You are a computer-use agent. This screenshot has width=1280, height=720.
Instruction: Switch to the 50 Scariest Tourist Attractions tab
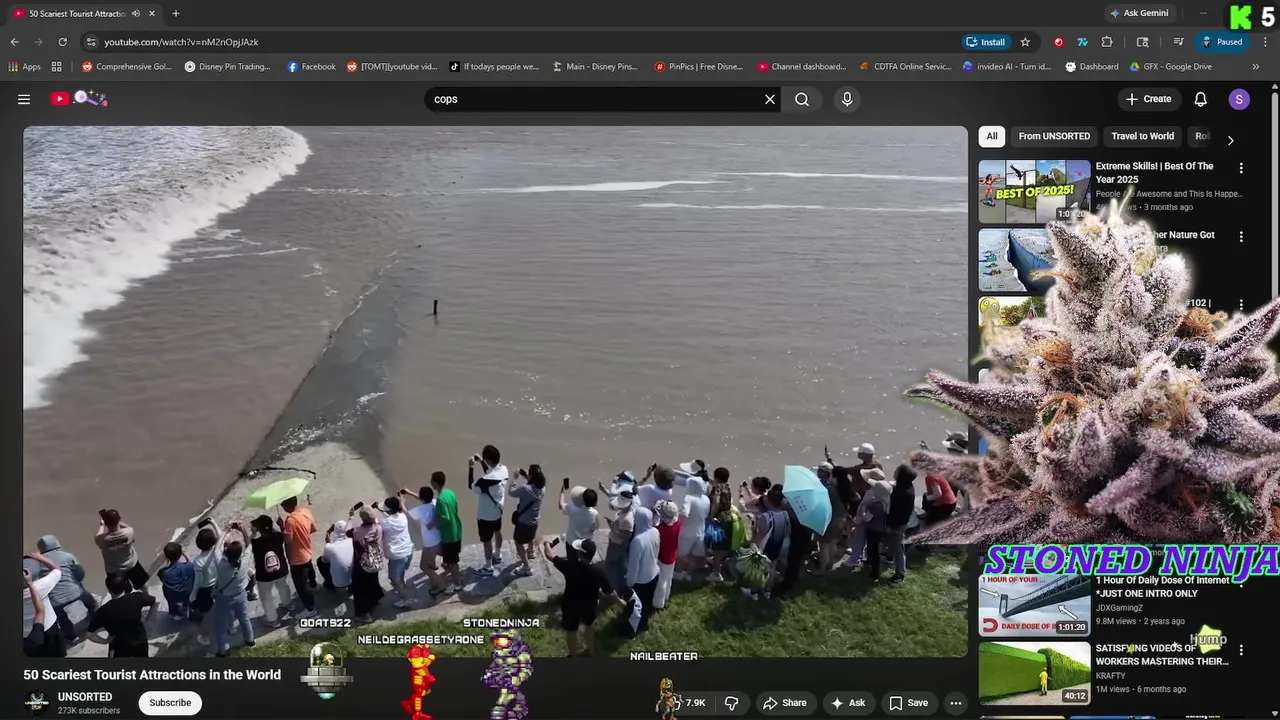click(x=78, y=13)
